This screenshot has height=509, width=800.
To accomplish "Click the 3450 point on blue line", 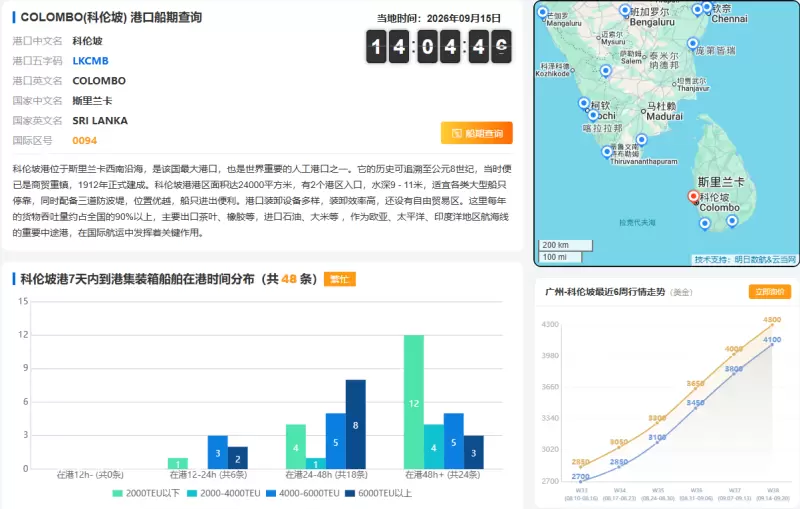I will click(695, 408).
